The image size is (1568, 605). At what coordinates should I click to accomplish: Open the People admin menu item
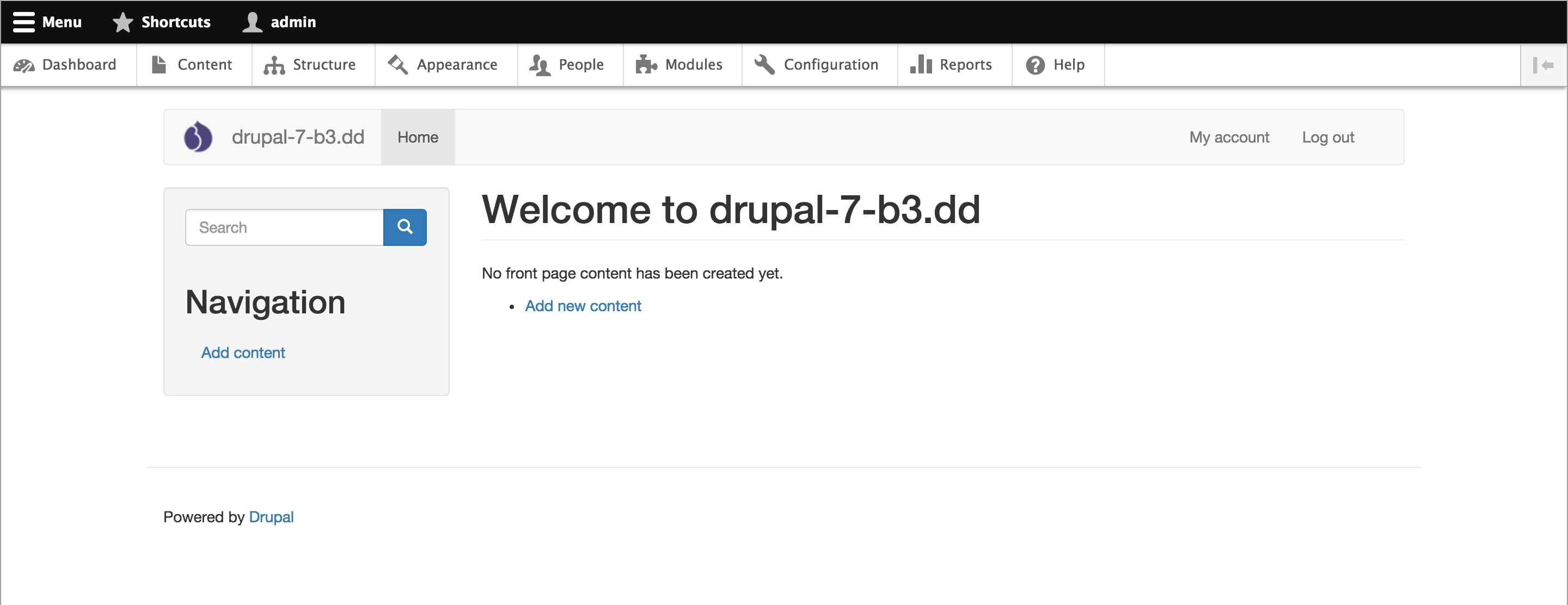(x=571, y=65)
